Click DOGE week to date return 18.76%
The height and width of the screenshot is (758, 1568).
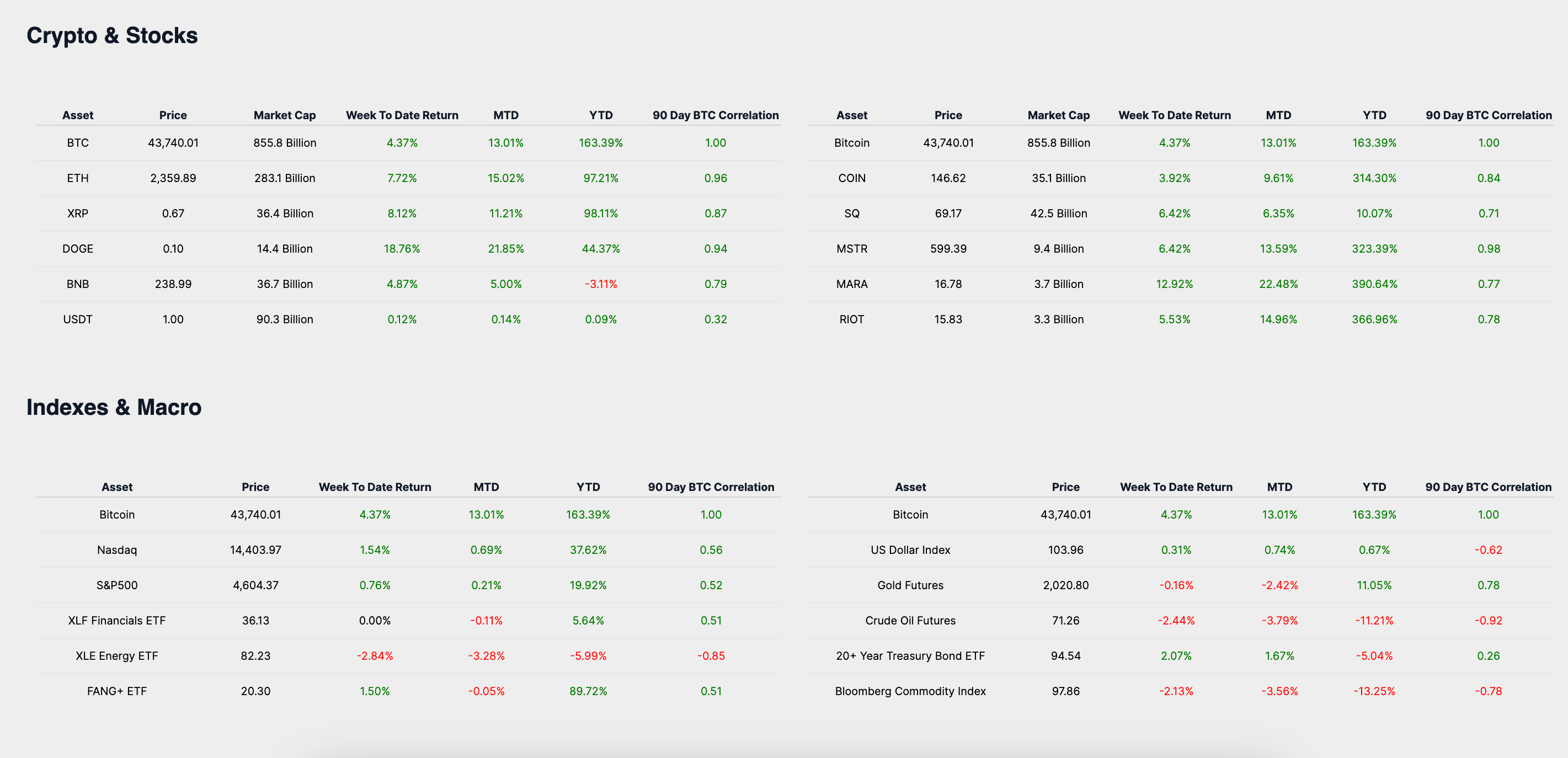point(402,248)
